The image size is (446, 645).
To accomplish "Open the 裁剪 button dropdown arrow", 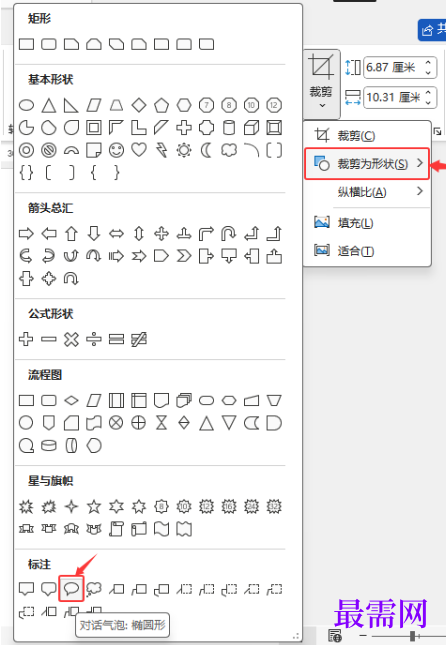I will click(x=322, y=106).
